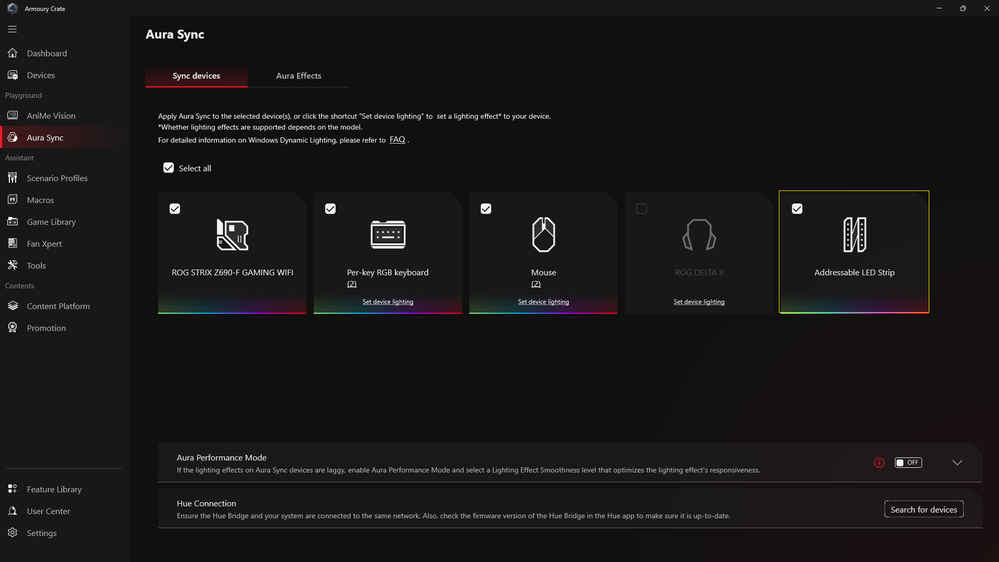Click the Aura Performance Mode heading
This screenshot has height=562, width=999.
222,458
